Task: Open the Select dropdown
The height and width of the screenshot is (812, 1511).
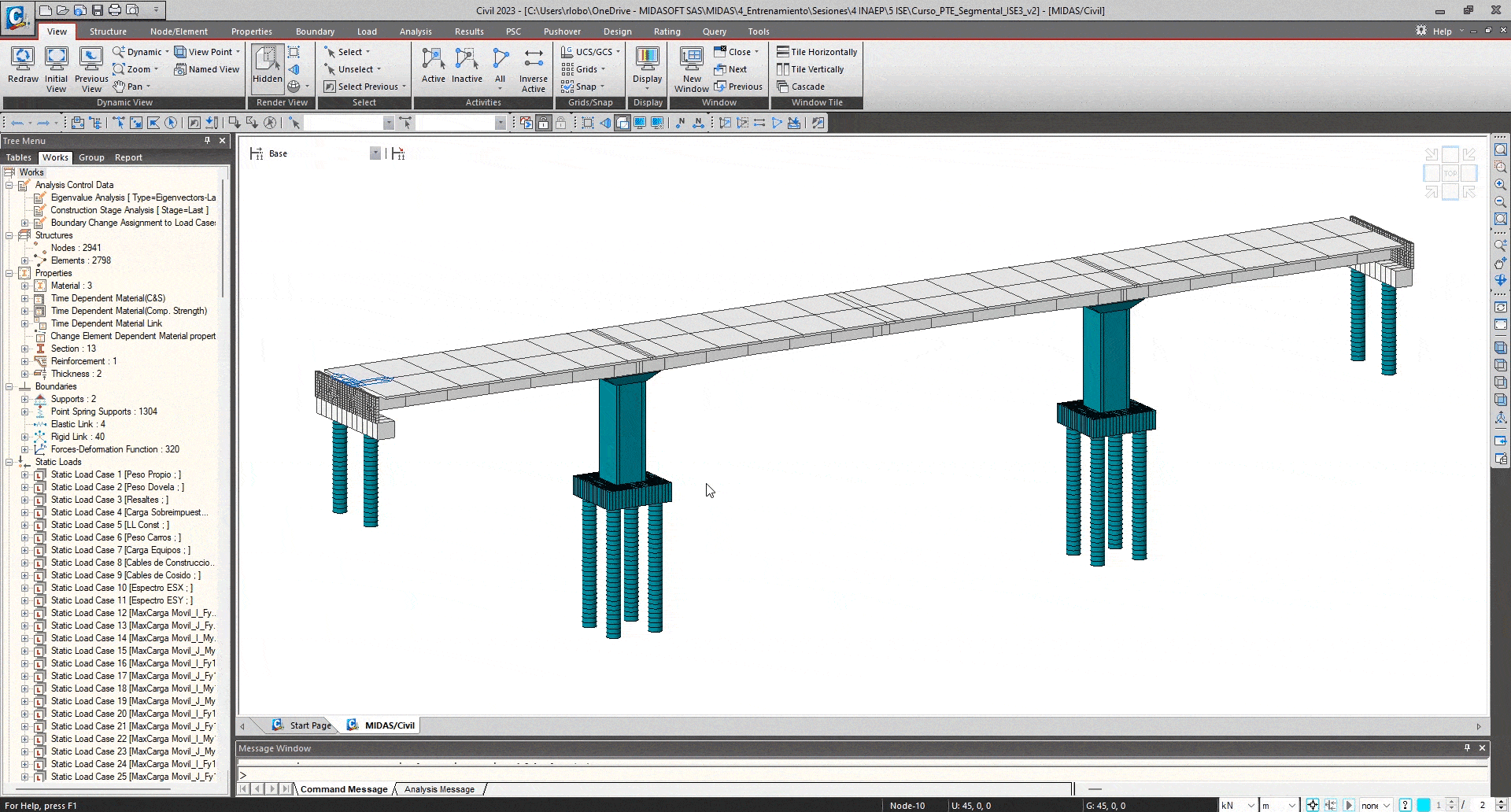Action: 347,52
